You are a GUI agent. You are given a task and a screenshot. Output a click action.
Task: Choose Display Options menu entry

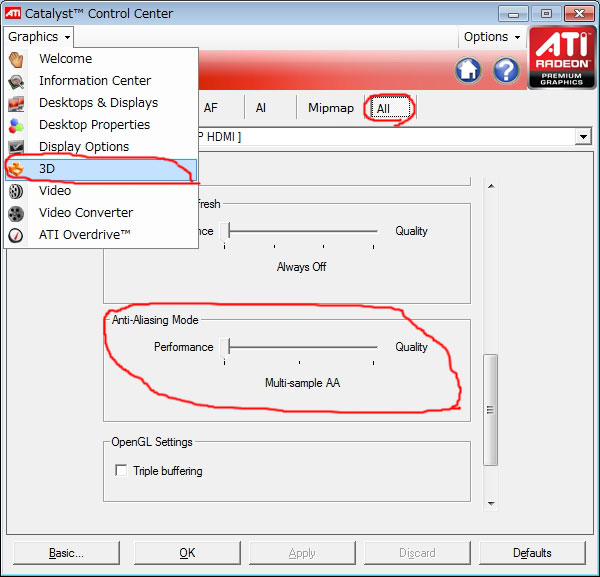[101, 147]
